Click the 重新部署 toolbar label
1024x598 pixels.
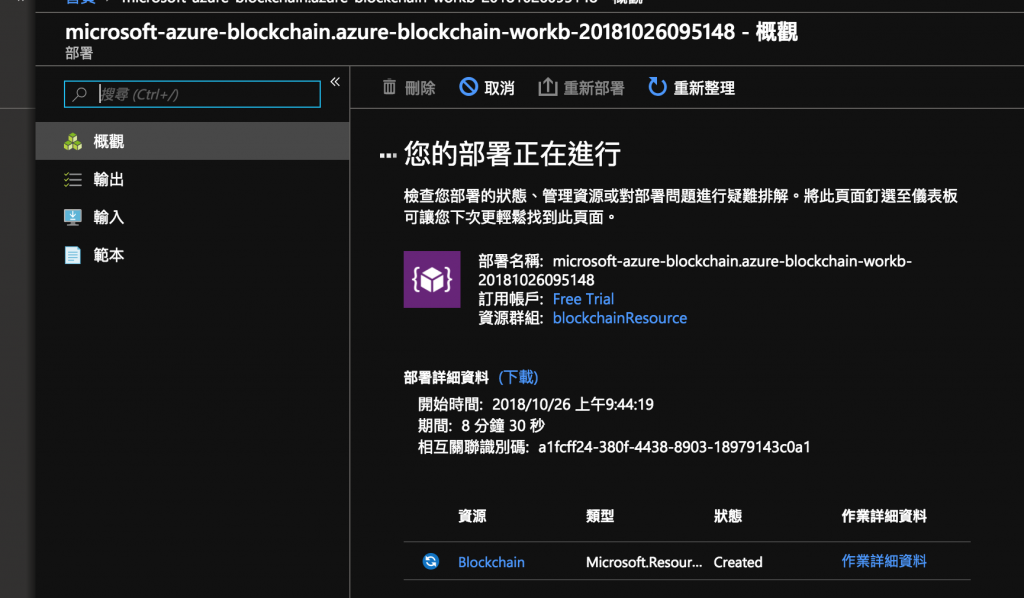coord(594,88)
